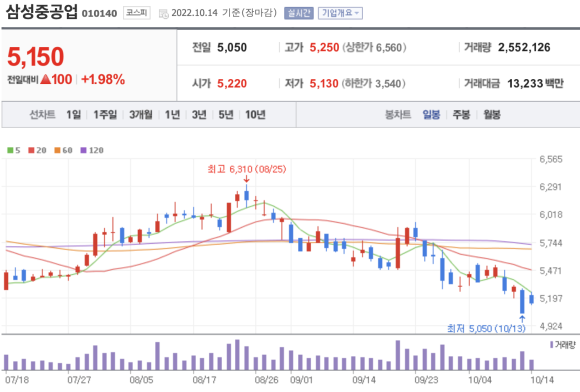Click the 전일 value 5,050
Screen dimensions: 580x392
(x=232, y=47)
